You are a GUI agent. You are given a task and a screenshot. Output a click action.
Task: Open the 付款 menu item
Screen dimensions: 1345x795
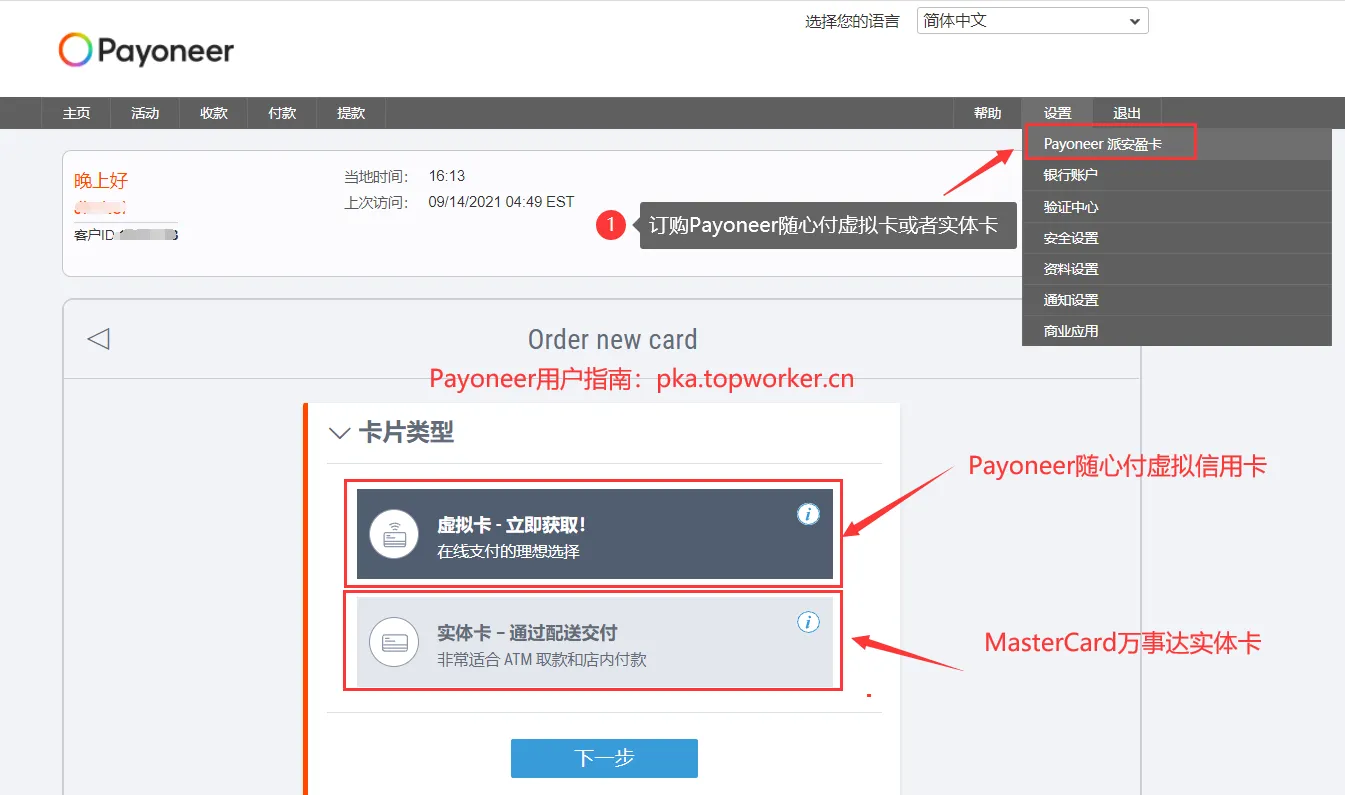[282, 113]
